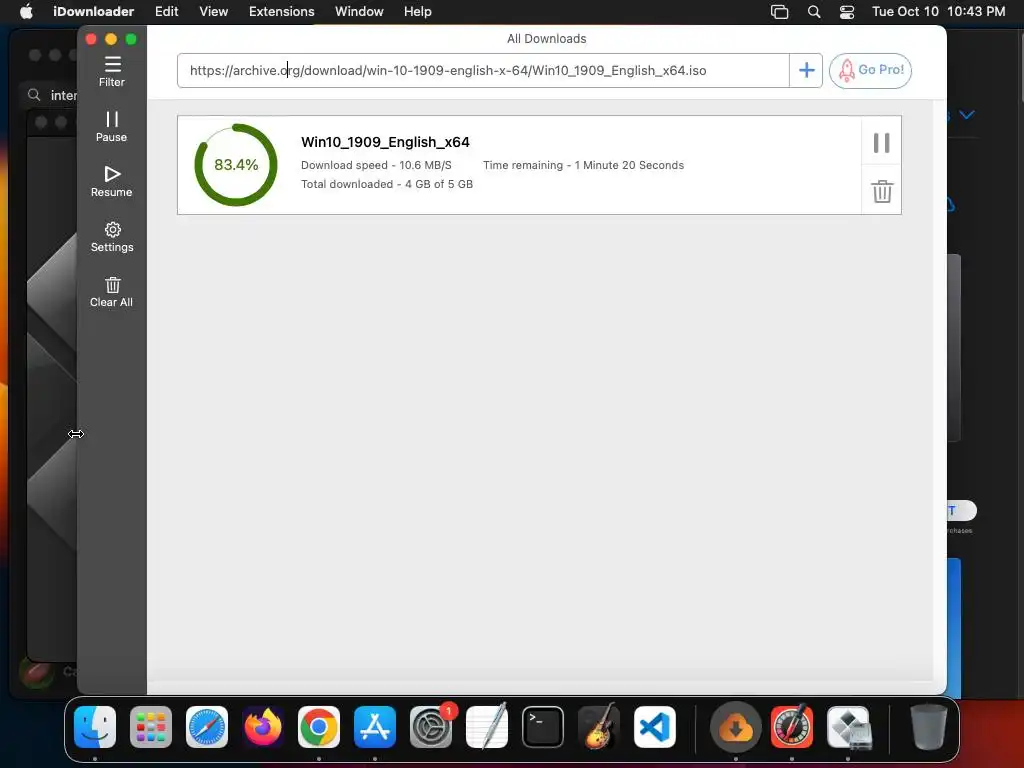Pause the Win10_1909_English_x64 download
Screen dimensions: 1024x768
pyautogui.click(x=882, y=142)
